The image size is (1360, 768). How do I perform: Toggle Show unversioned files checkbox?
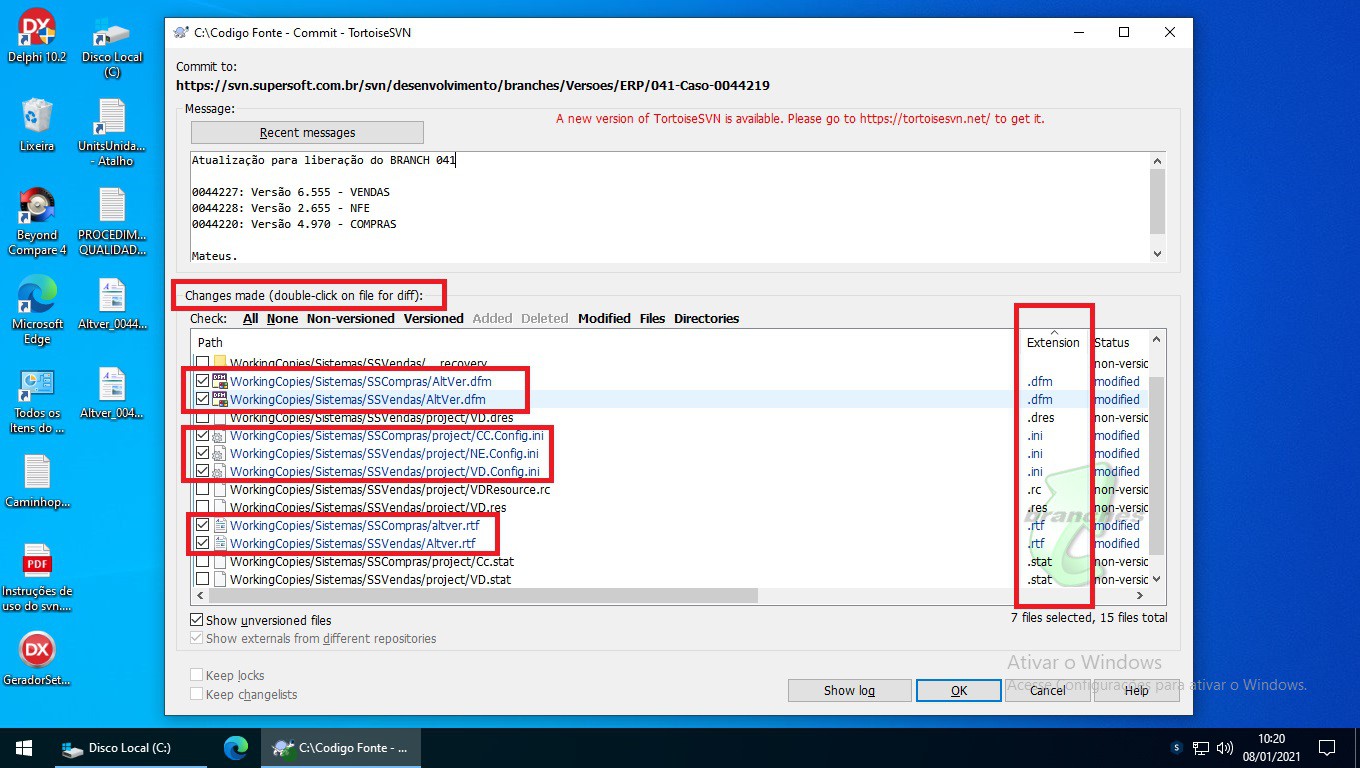pos(197,620)
